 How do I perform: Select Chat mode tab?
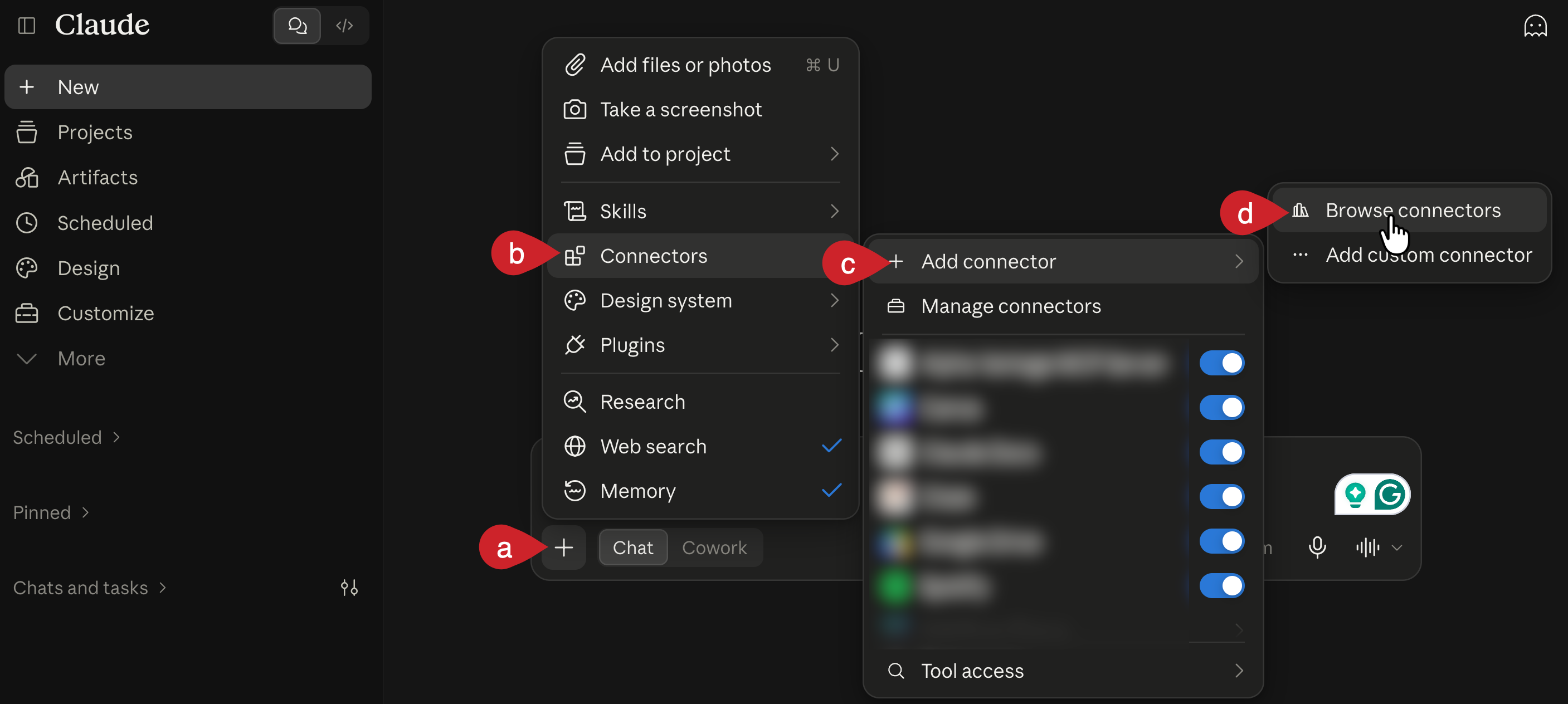(633, 547)
